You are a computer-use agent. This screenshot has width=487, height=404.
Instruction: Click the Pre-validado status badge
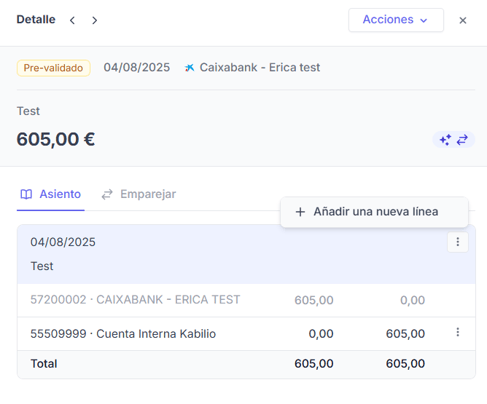click(x=53, y=68)
